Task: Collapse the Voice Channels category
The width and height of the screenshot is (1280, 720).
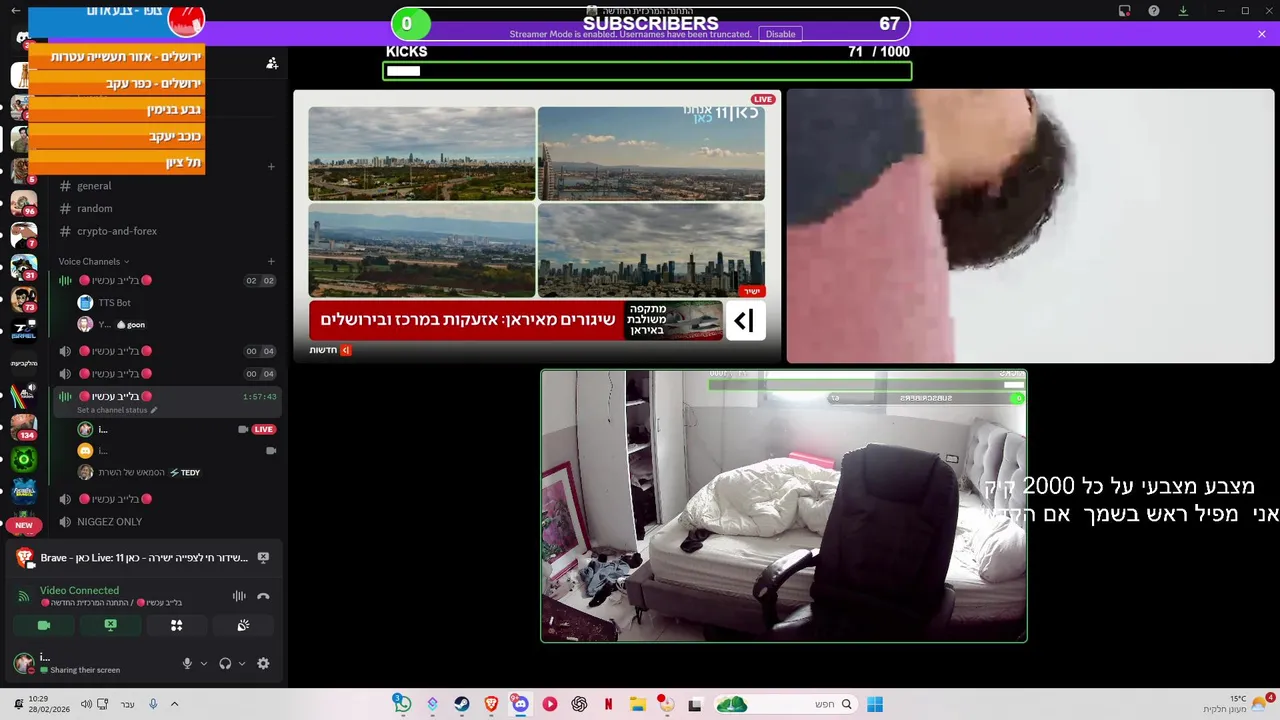Action: pyautogui.click(x=93, y=261)
